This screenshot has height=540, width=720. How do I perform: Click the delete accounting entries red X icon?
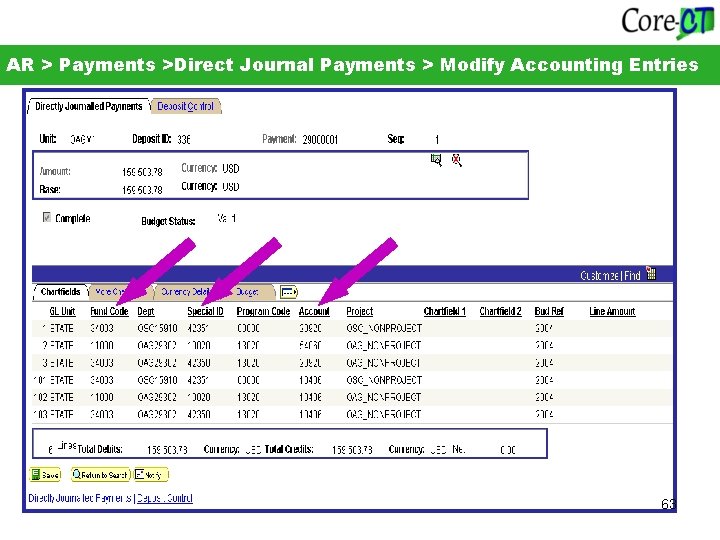pyautogui.click(x=456, y=160)
